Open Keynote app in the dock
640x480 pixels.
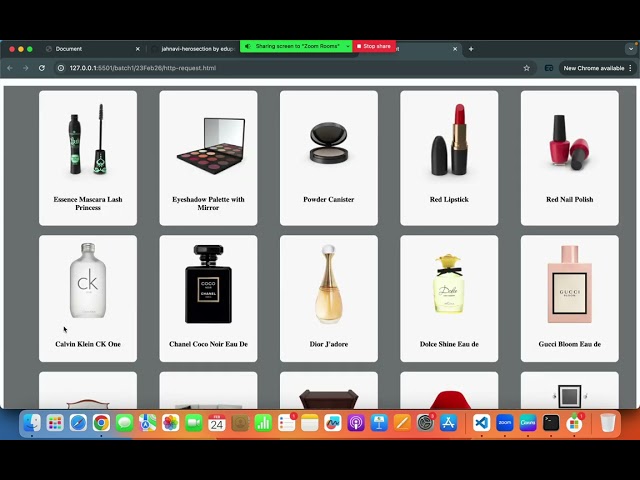coord(379,423)
